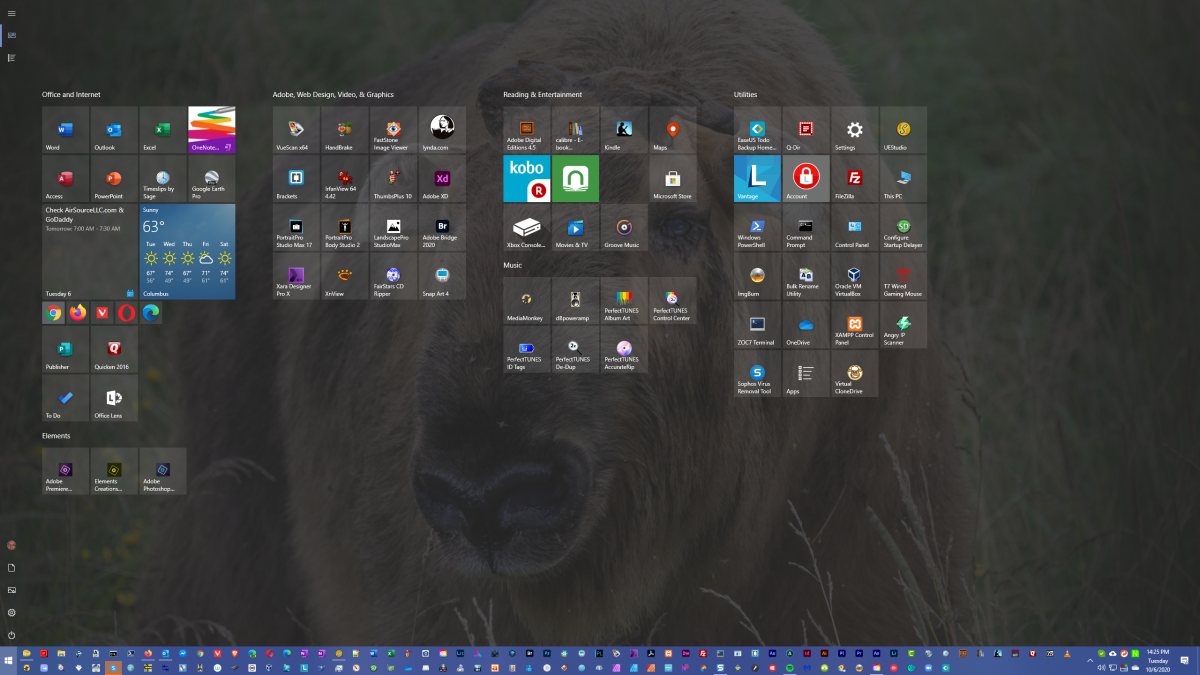Launch the FileZilla tile

pos(855,179)
